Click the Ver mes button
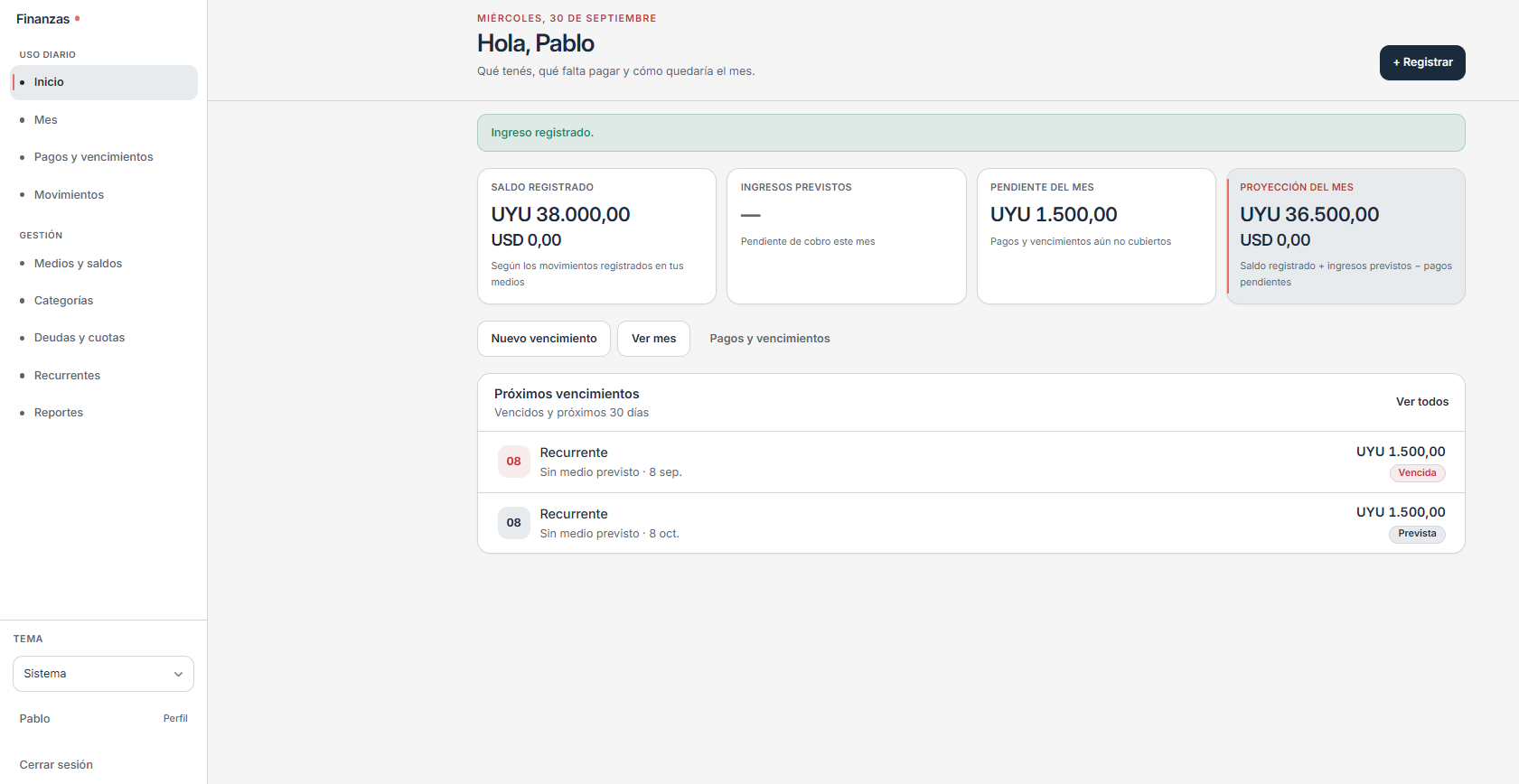The height and width of the screenshot is (784, 1519). 653,339
